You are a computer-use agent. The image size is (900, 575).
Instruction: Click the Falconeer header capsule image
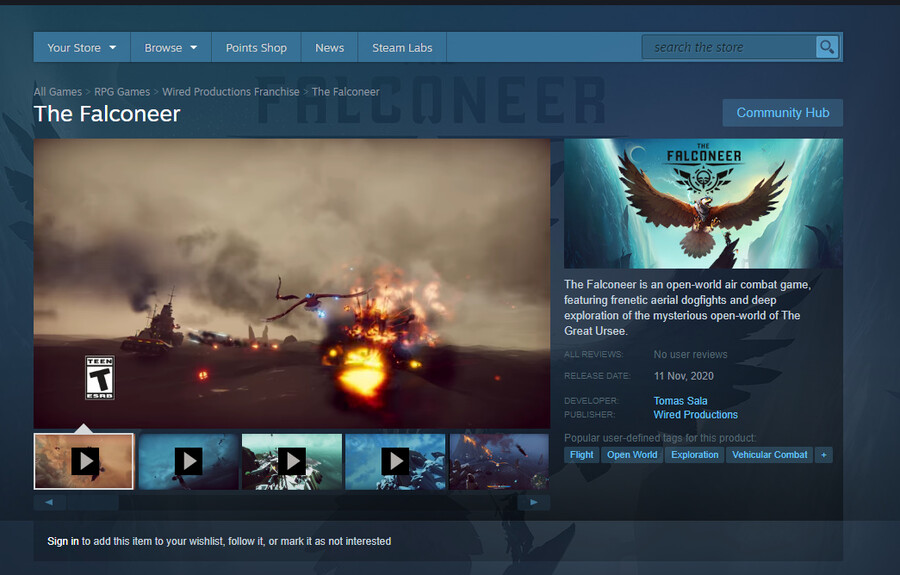click(703, 204)
